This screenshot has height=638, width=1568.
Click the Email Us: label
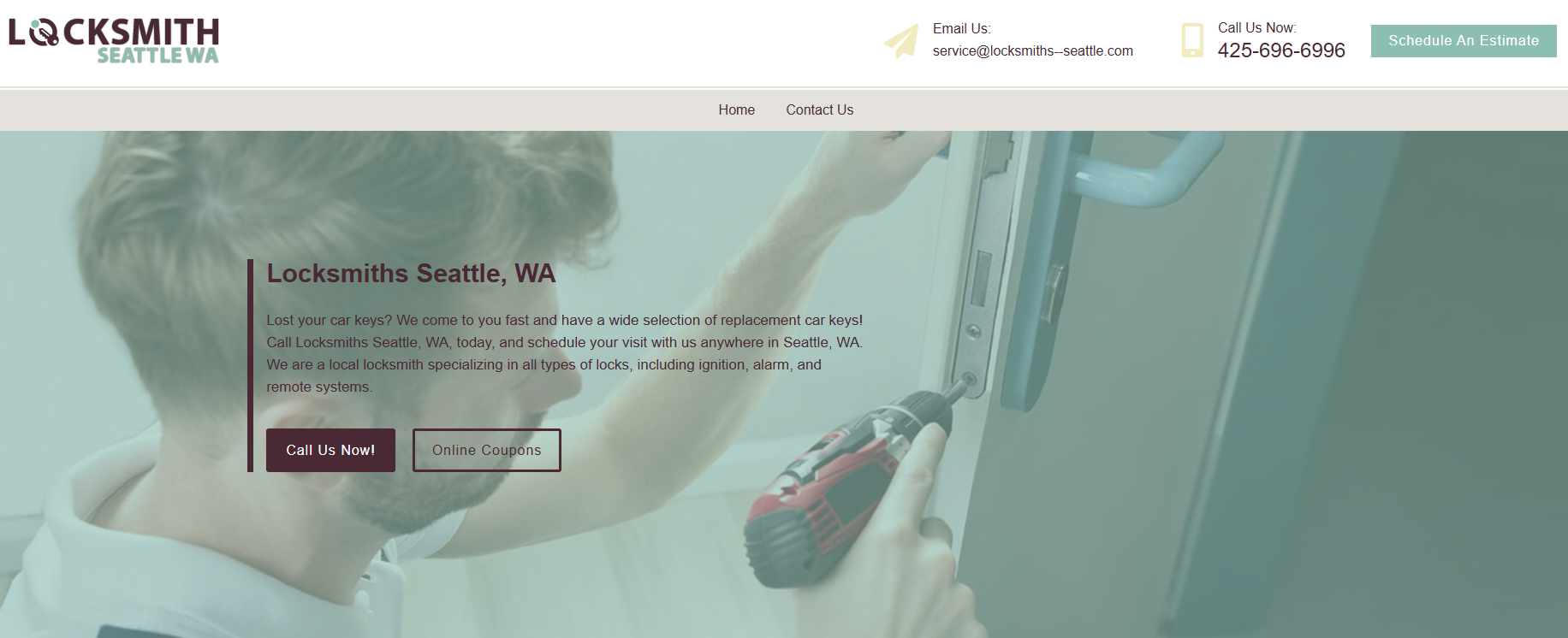click(962, 28)
